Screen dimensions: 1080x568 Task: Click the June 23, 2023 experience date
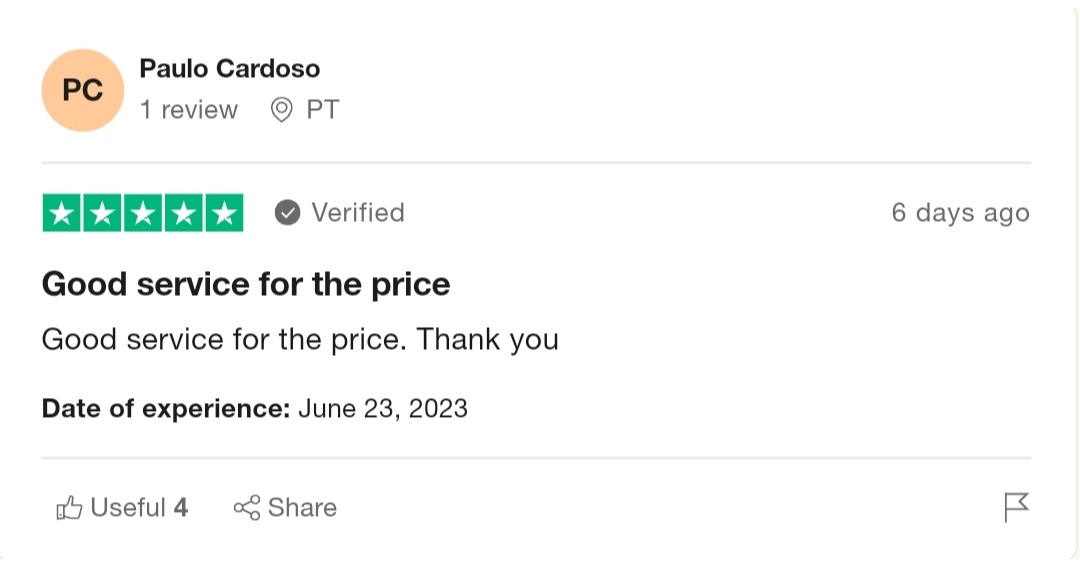point(382,408)
